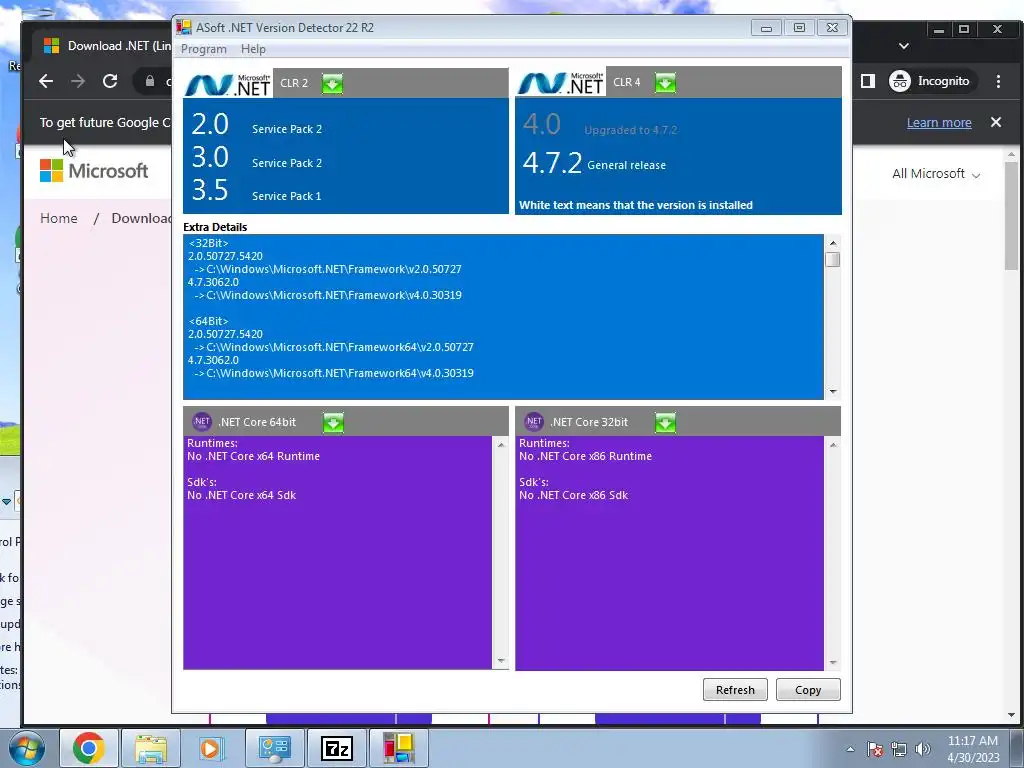Click Extra Details scroll up arrow
This screenshot has height=768, width=1024.
click(833, 243)
